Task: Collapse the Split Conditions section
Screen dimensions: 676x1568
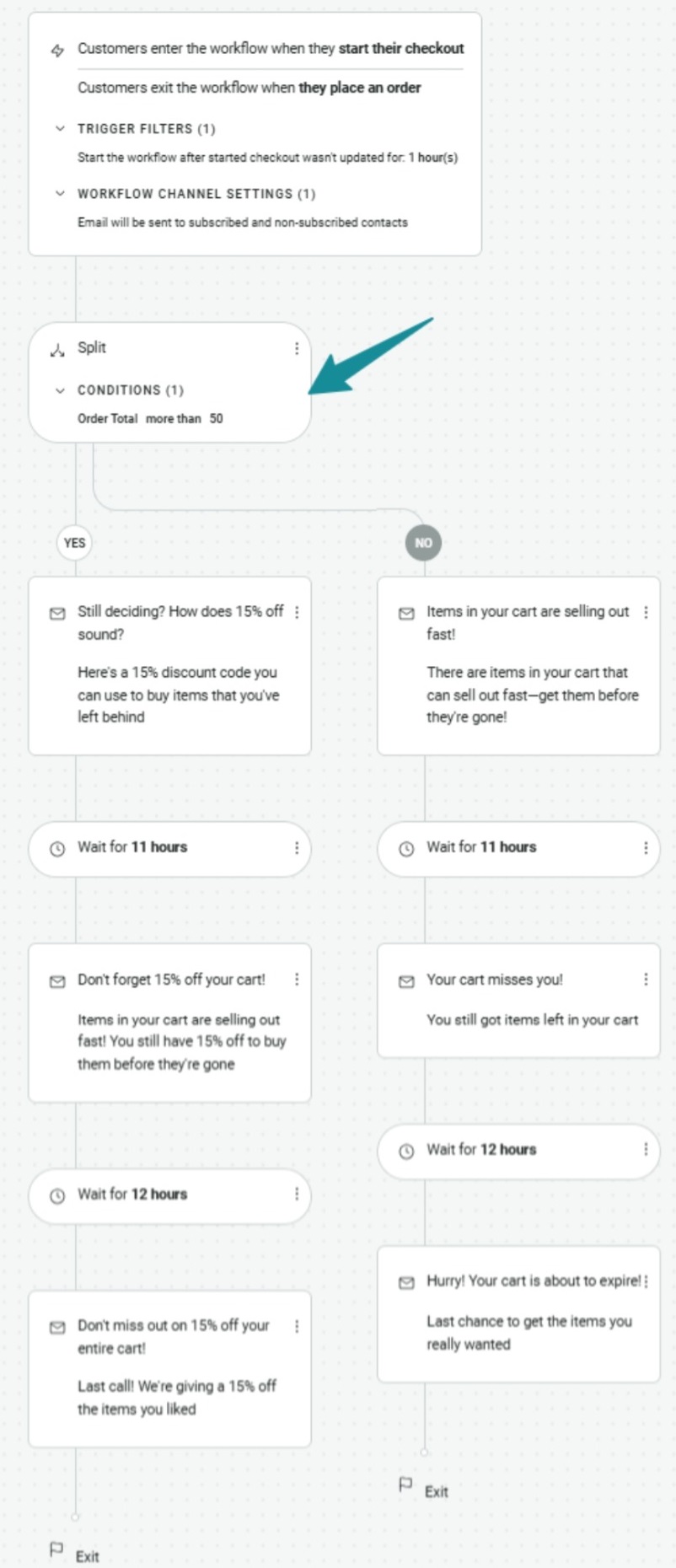Action: pos(60,390)
